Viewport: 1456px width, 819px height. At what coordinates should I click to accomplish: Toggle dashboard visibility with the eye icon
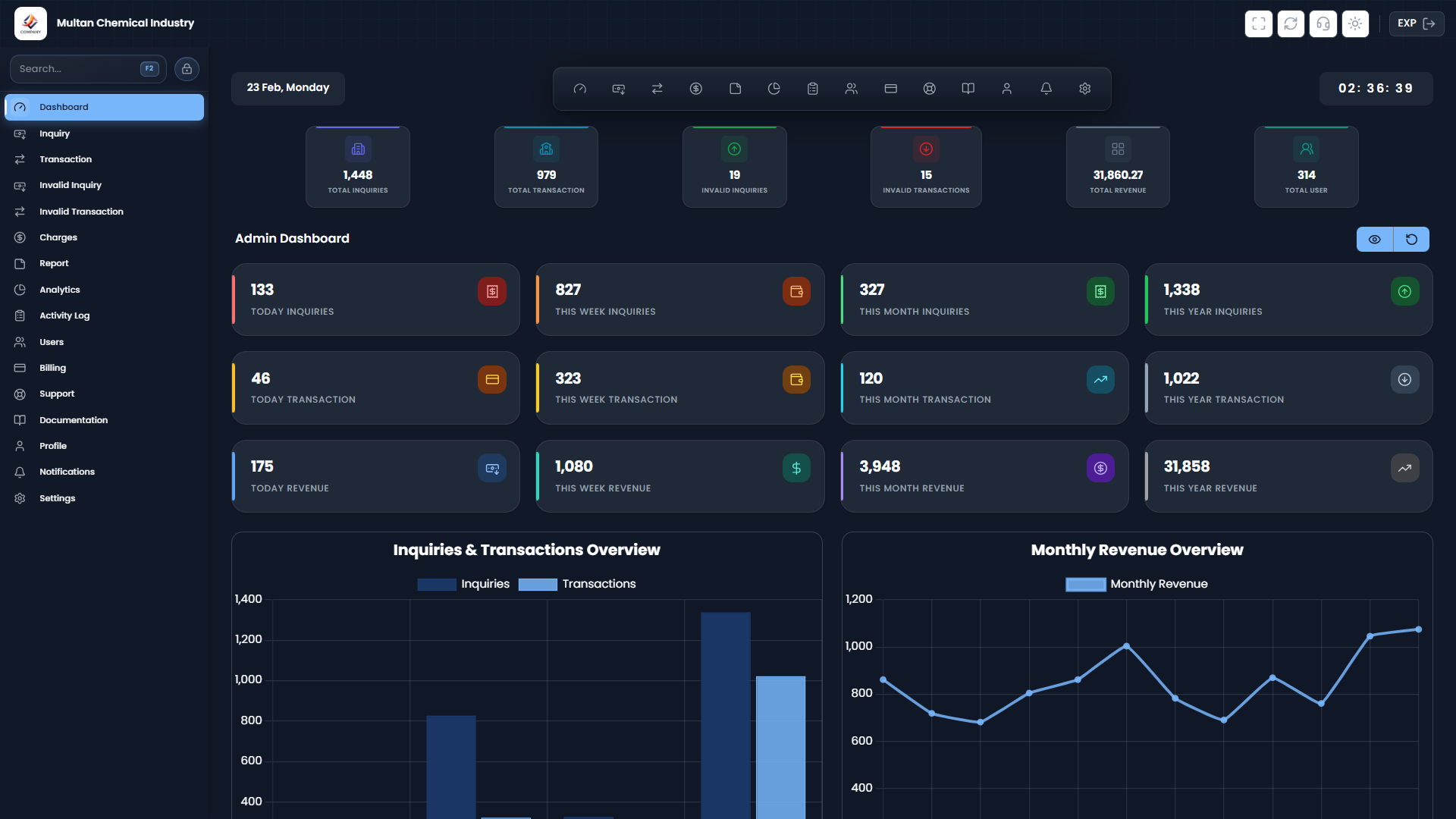coord(1375,239)
